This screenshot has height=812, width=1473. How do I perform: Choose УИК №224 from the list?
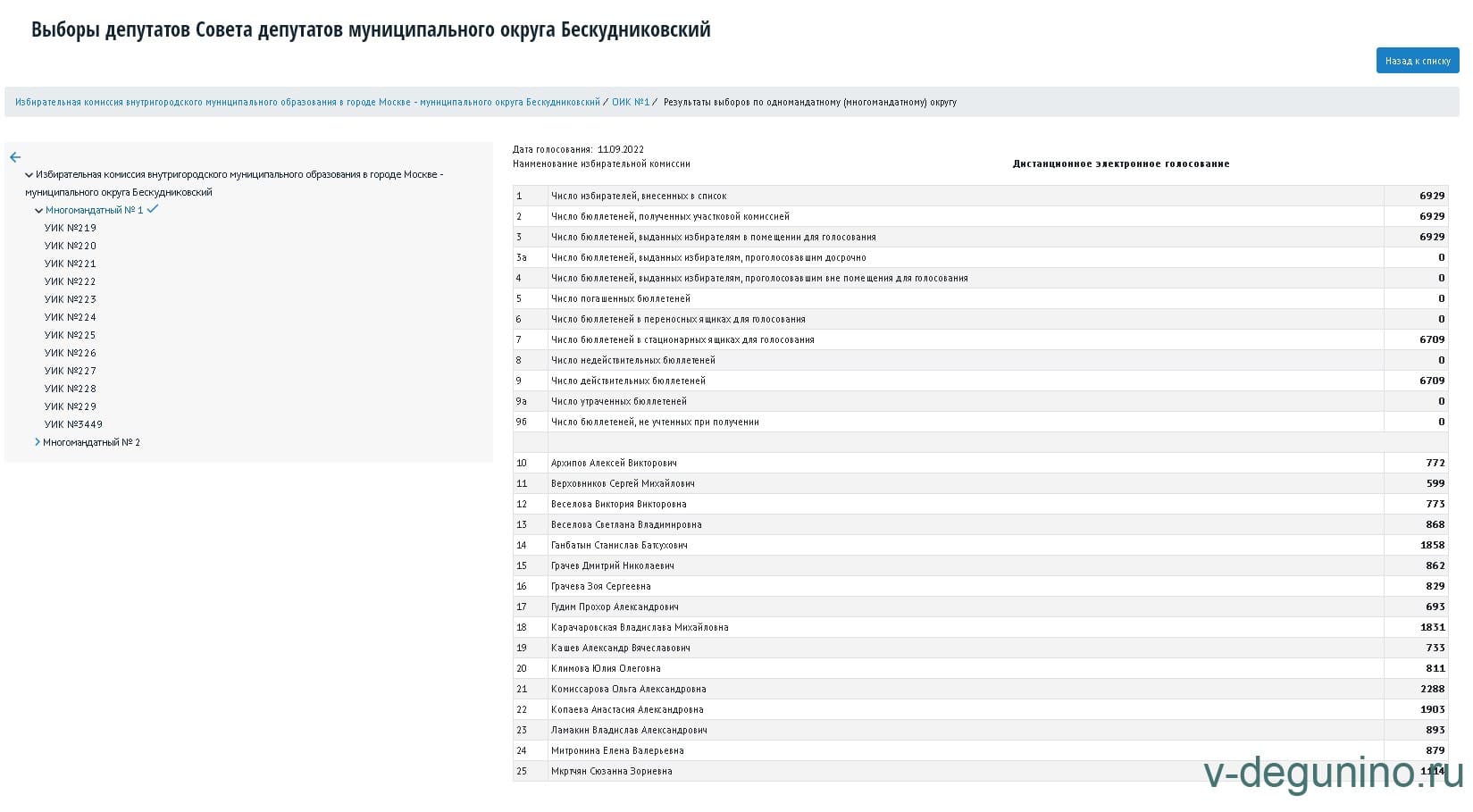pos(71,317)
